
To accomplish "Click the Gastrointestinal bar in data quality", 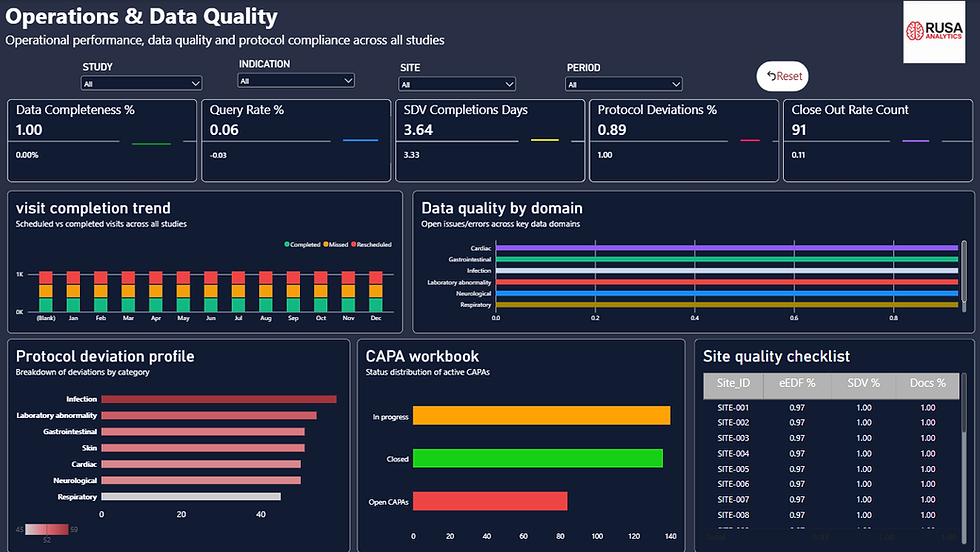I will coord(727,259).
